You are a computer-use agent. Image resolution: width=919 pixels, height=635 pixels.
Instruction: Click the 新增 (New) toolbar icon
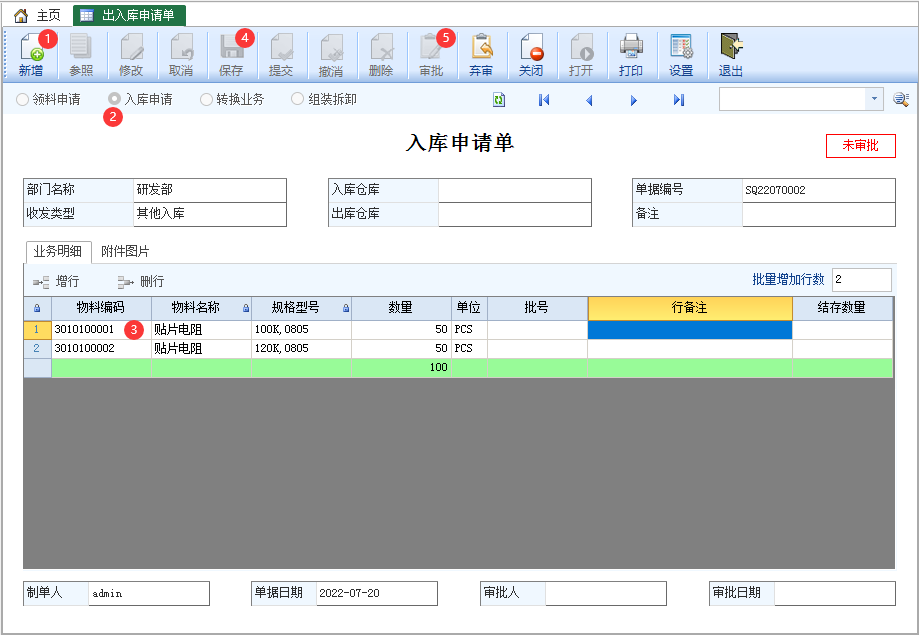click(x=31, y=47)
